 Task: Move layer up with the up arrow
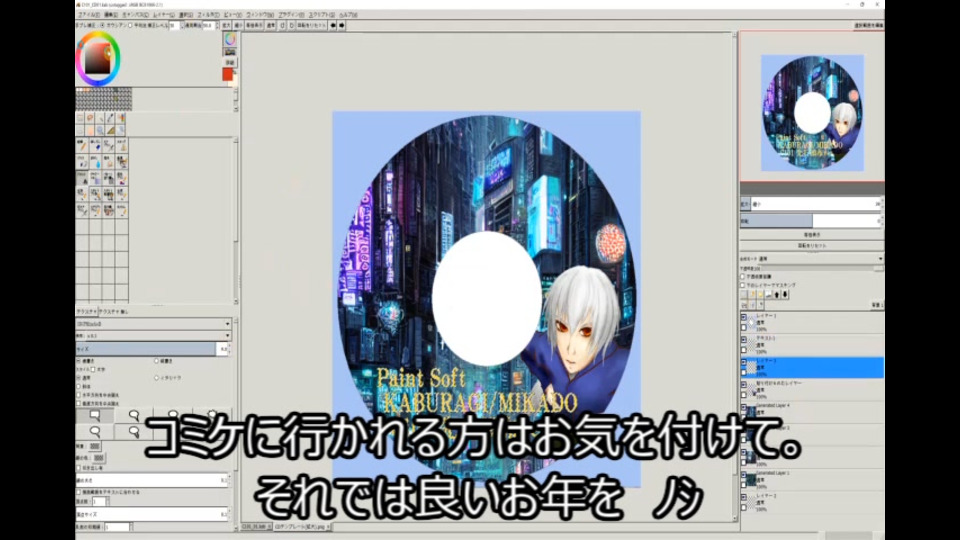(x=777, y=294)
